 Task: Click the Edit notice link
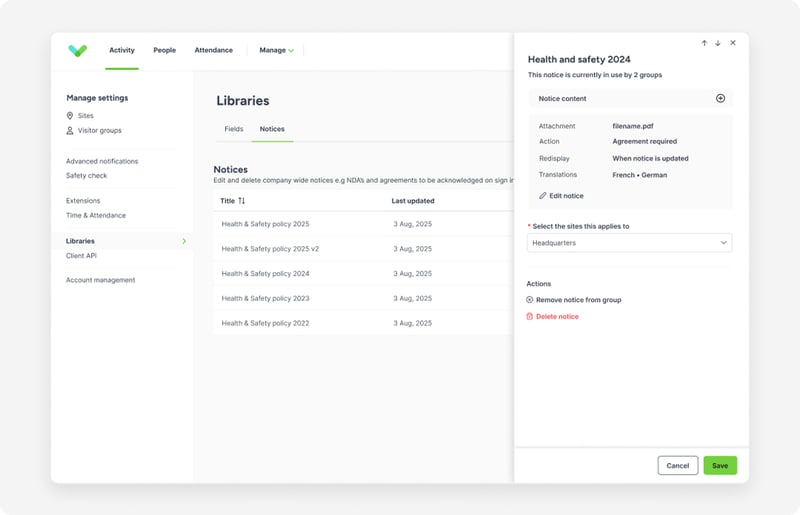(x=566, y=195)
